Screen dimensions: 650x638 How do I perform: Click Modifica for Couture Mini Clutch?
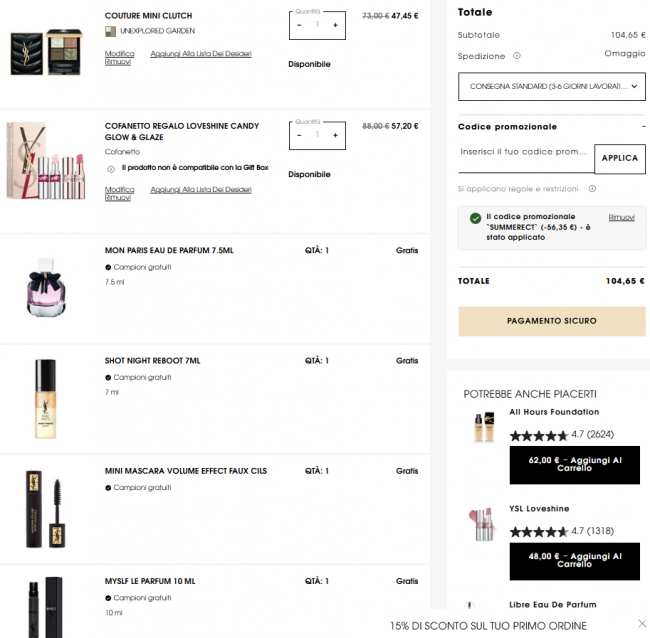119,53
